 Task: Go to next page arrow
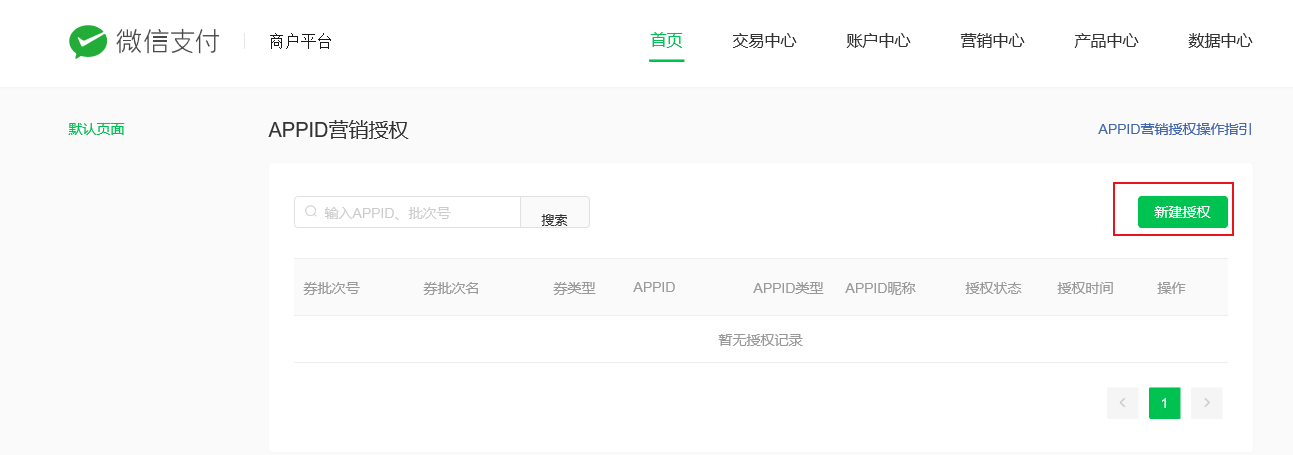point(1207,403)
